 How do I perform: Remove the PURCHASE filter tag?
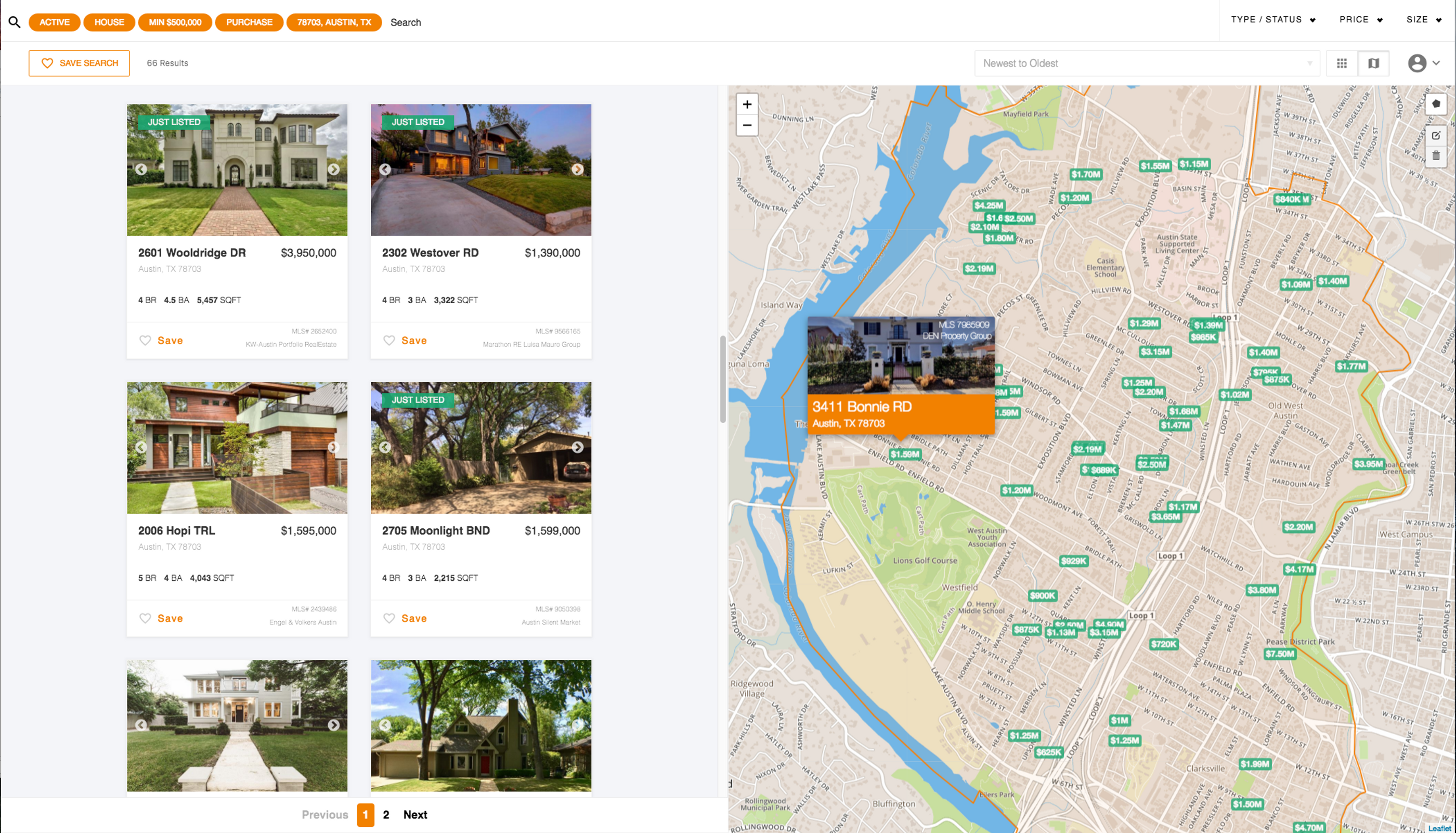tap(249, 22)
